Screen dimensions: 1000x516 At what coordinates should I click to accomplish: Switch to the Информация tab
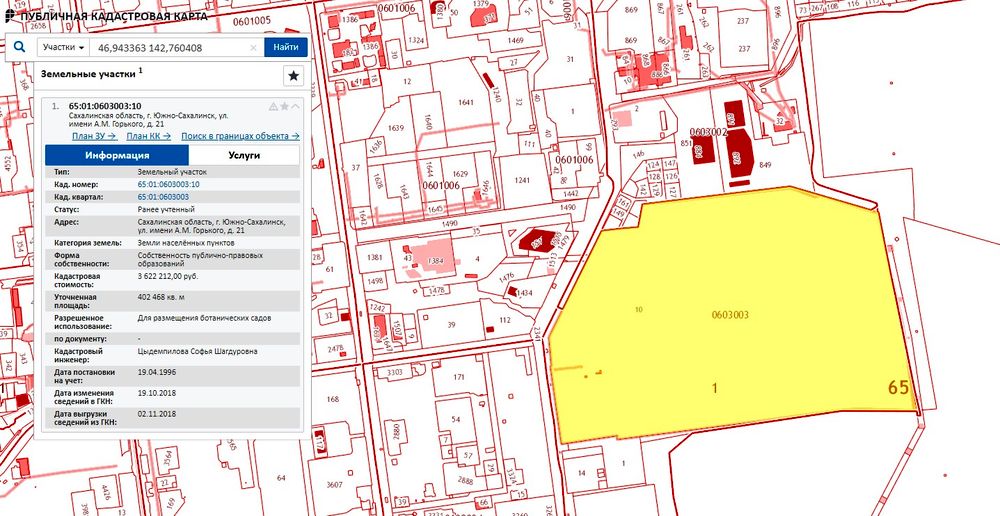(117, 155)
